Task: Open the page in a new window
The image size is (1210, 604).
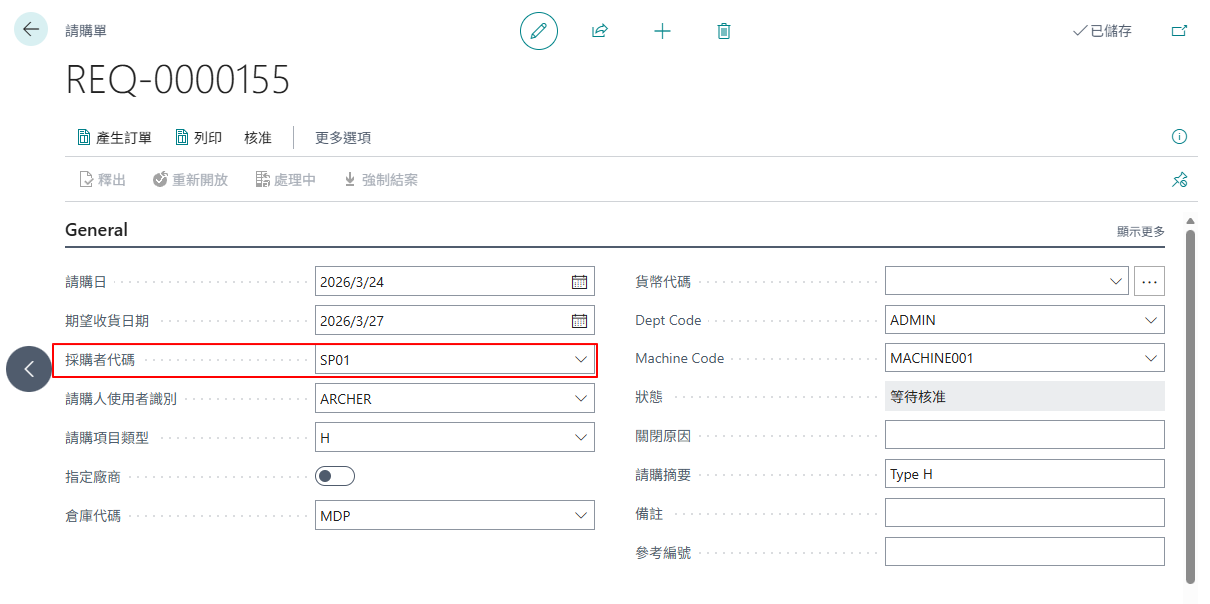Action: tap(1180, 31)
